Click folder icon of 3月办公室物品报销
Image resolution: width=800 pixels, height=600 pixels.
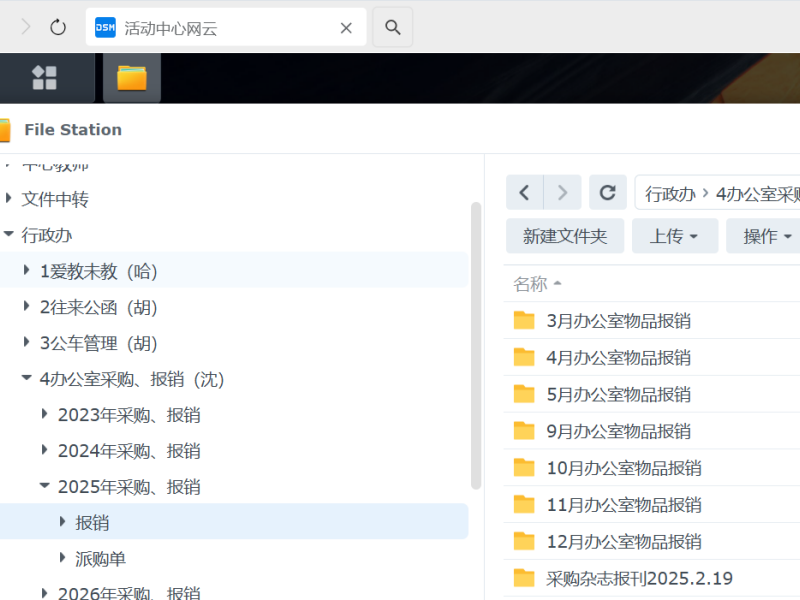(524, 321)
